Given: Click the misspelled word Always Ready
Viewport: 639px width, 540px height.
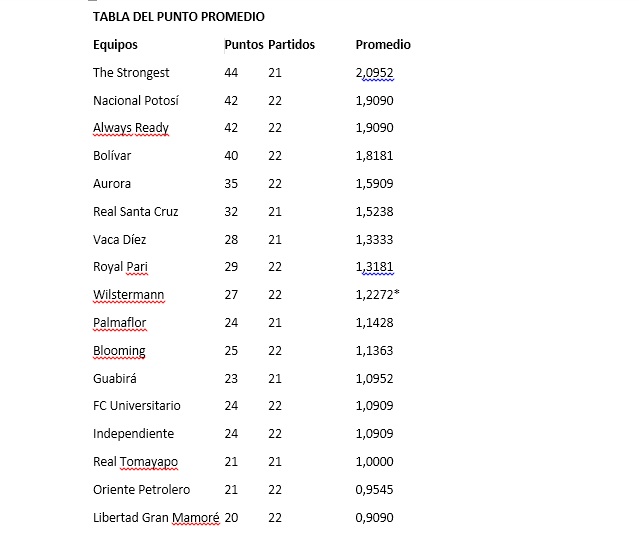Looking at the screenshot, I should 131,128.
